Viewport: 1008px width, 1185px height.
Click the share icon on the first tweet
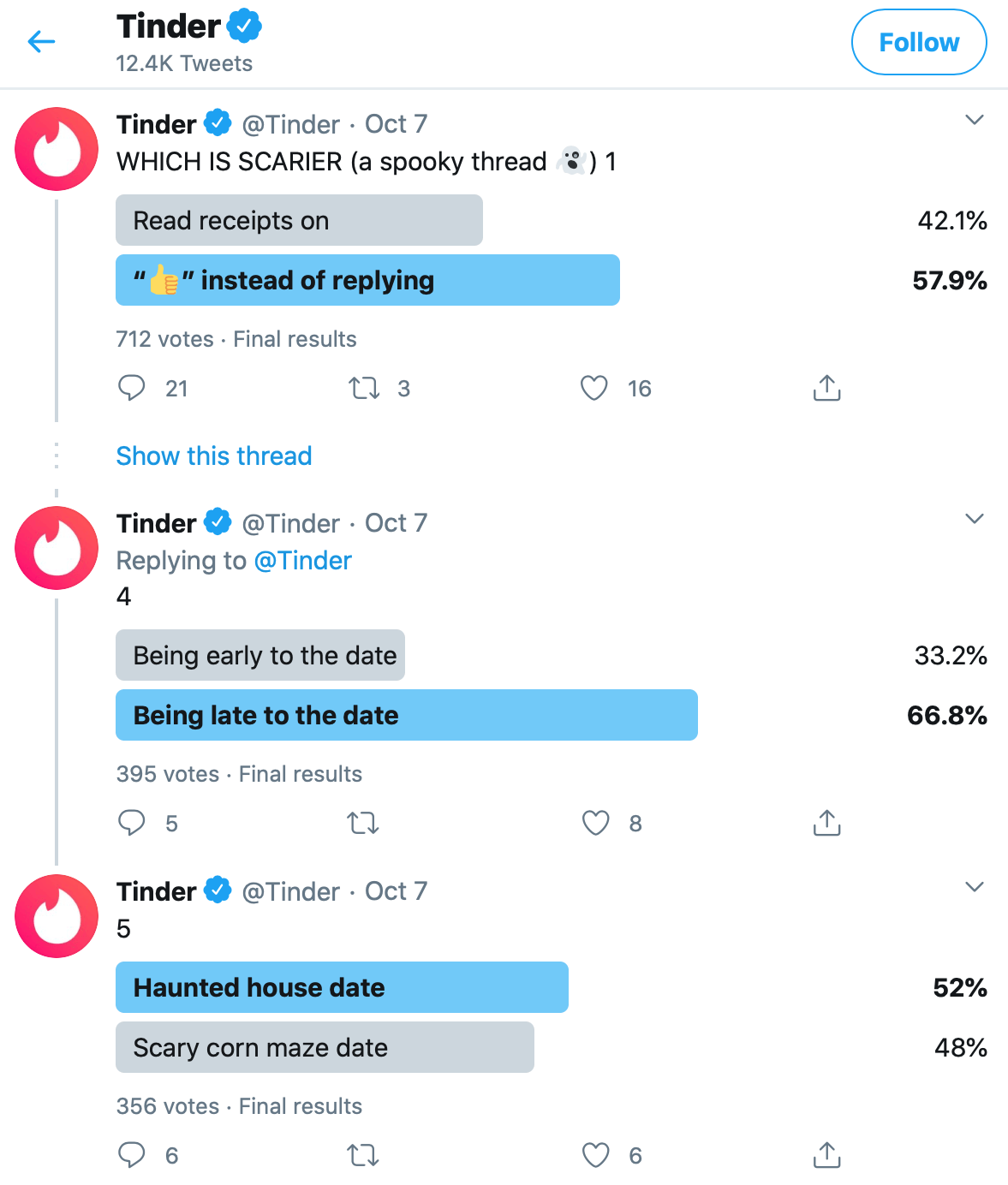[825, 388]
